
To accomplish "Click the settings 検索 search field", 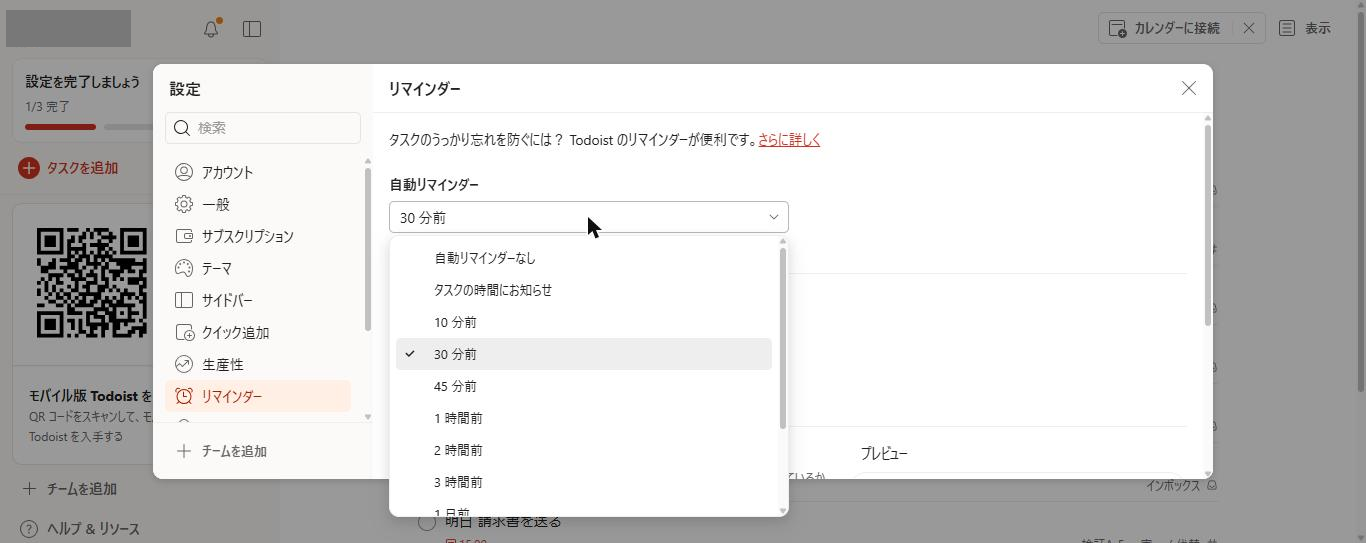I will point(263,128).
